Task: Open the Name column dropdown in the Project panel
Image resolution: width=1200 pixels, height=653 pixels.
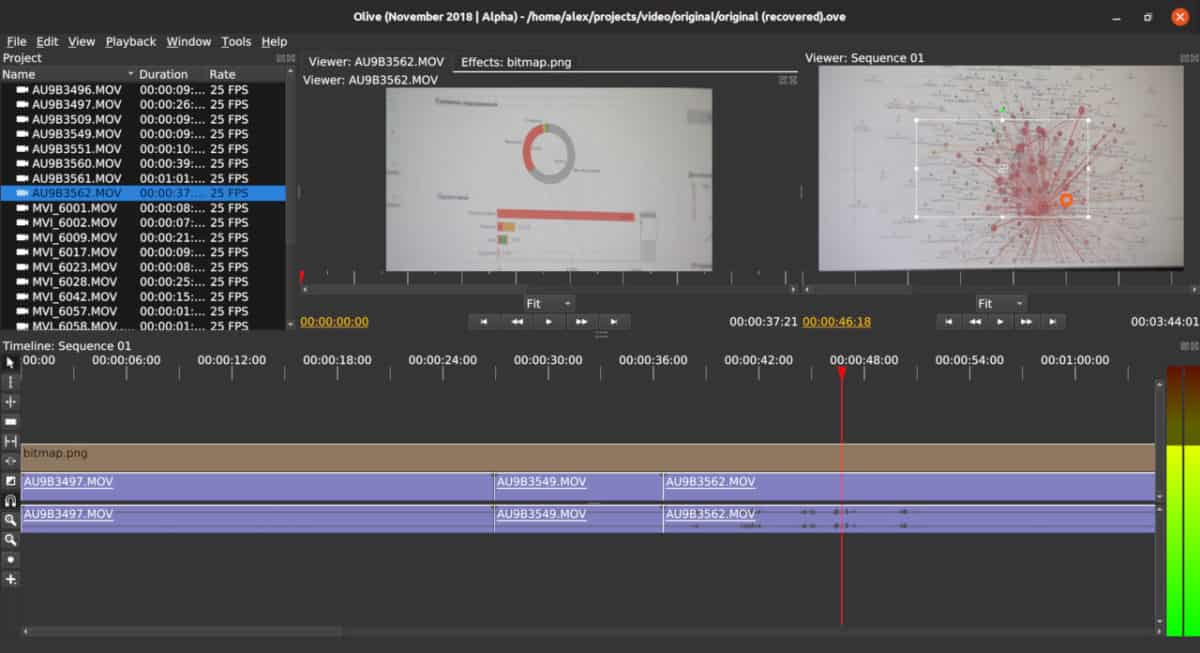Action: [x=131, y=73]
